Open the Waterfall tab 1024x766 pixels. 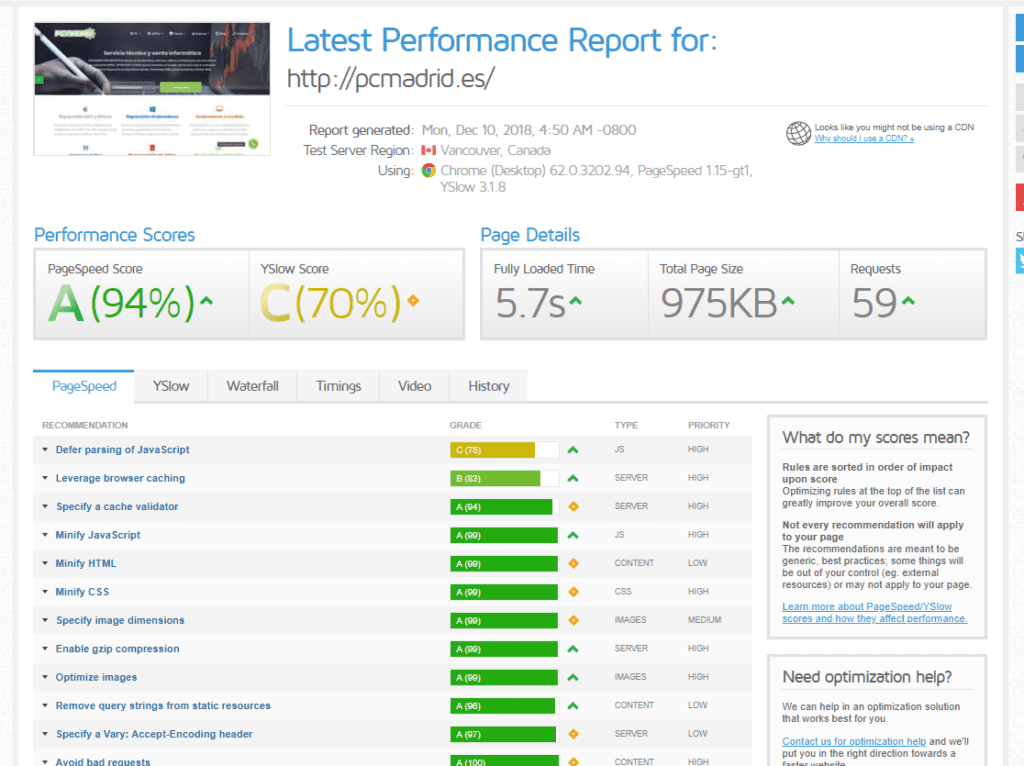tap(252, 386)
